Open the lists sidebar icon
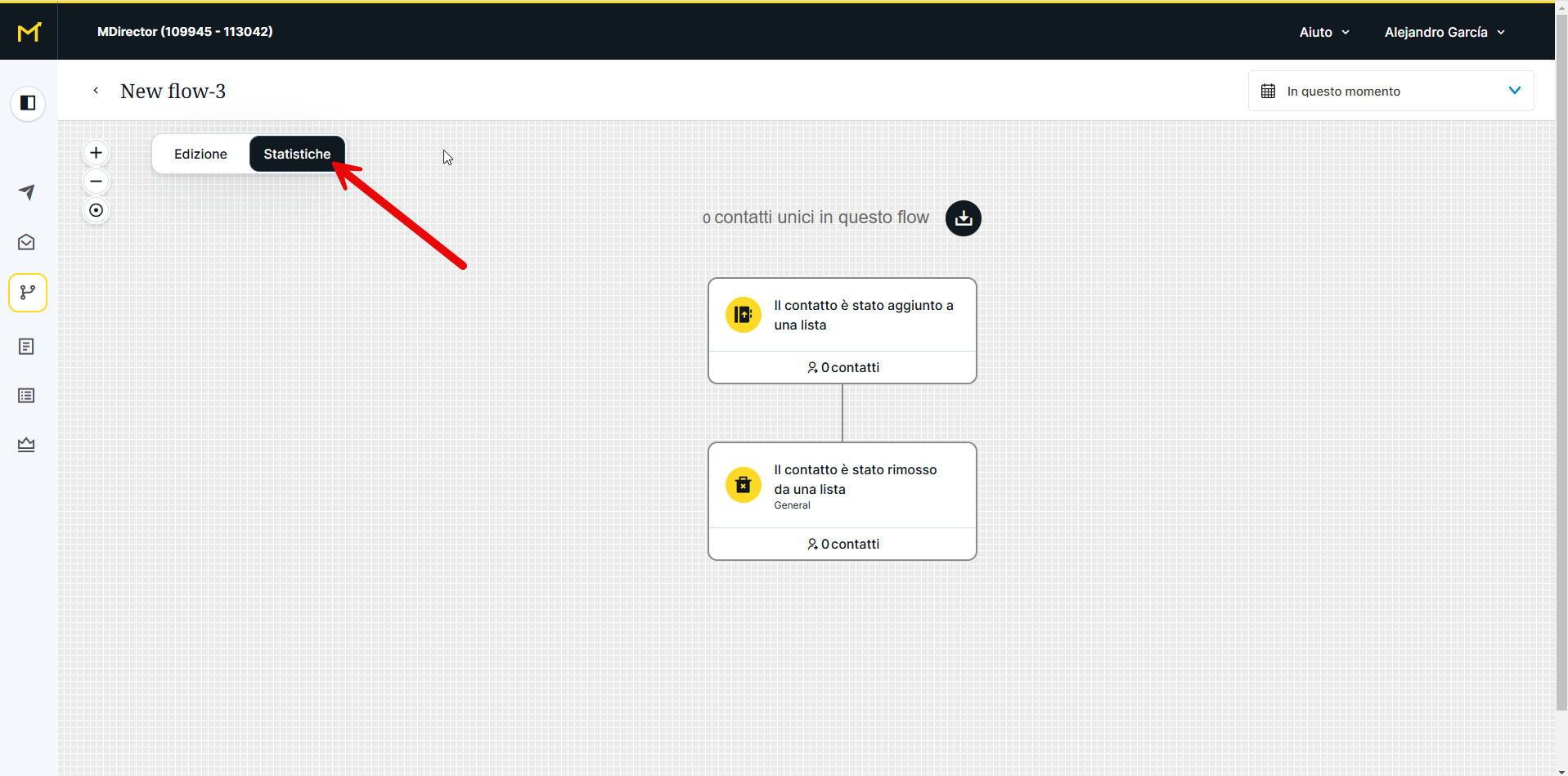Image resolution: width=1568 pixels, height=776 pixels. [x=27, y=396]
